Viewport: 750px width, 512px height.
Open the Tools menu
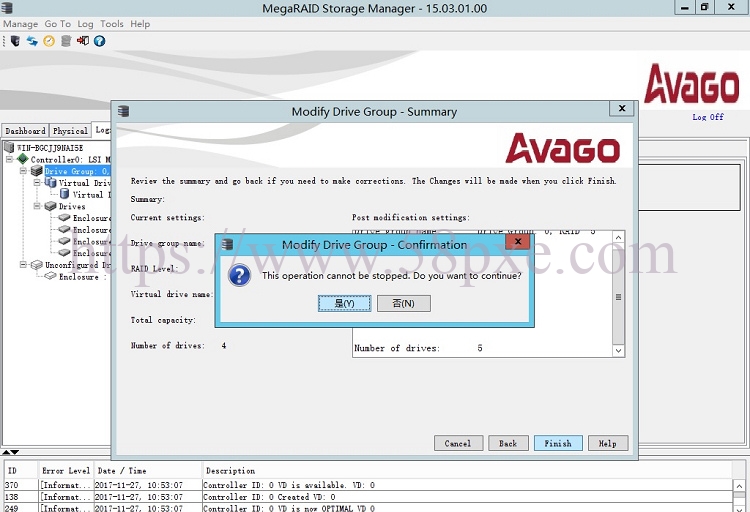coord(111,24)
